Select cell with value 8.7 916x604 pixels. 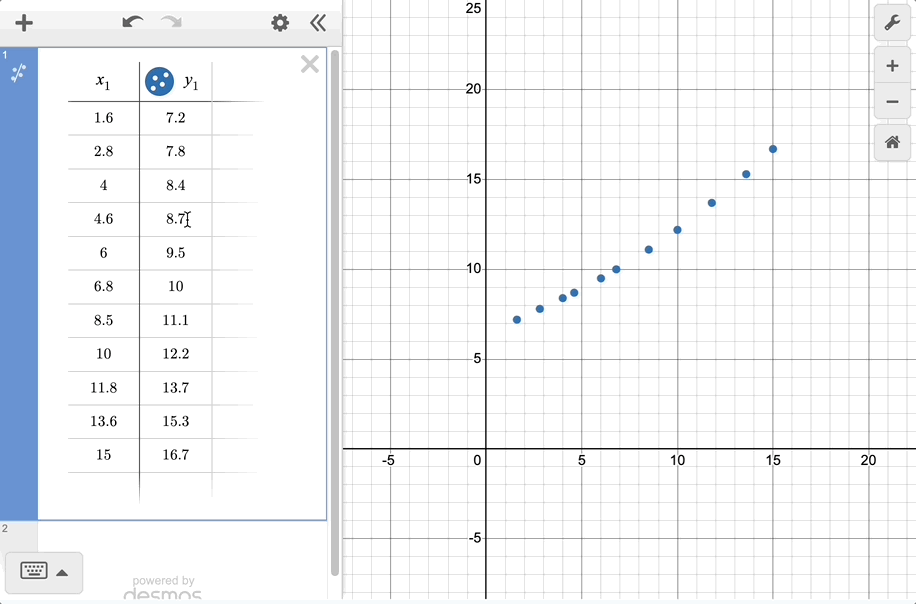[x=175, y=219]
